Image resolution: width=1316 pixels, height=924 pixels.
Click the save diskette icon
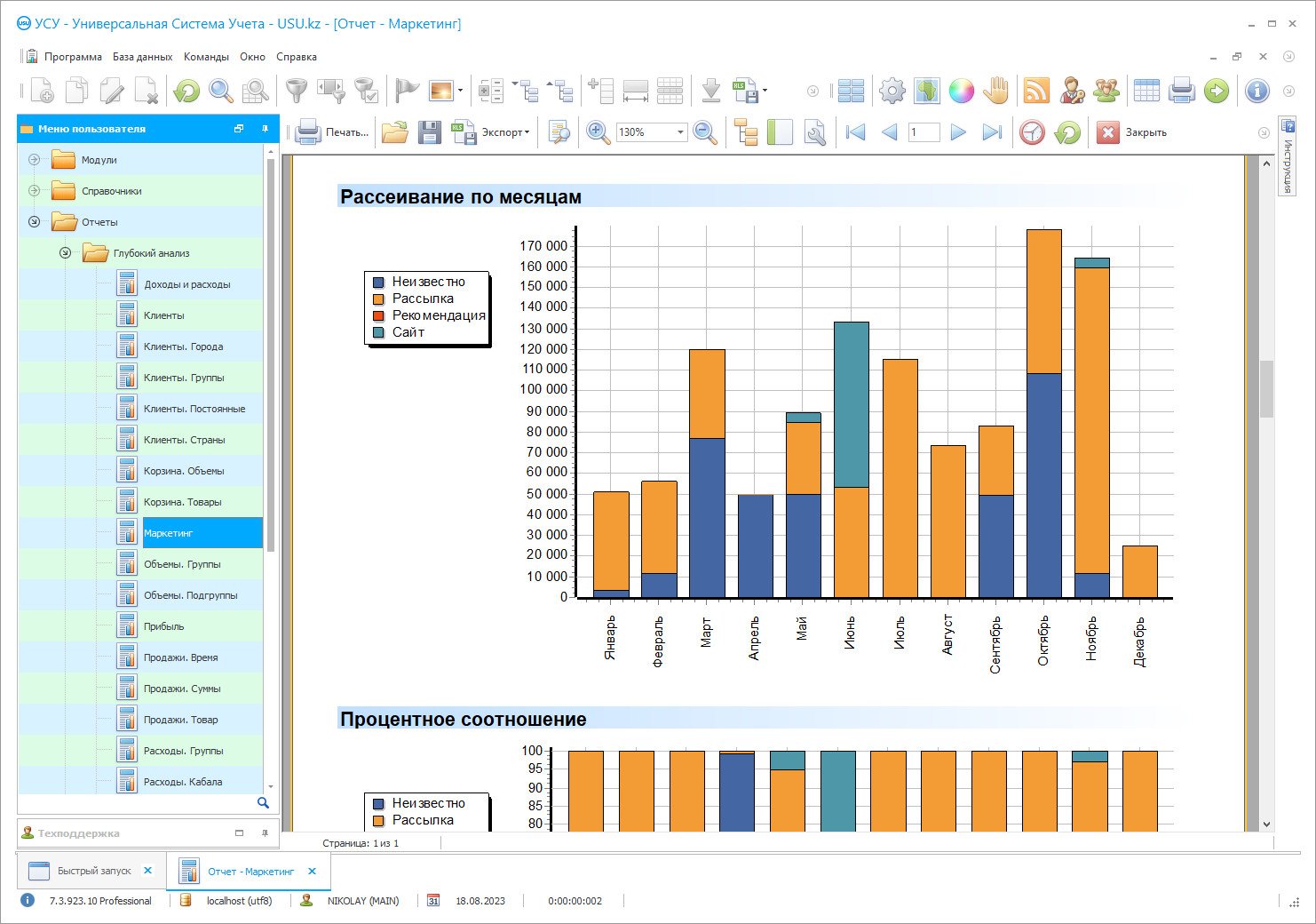pyautogui.click(x=430, y=132)
